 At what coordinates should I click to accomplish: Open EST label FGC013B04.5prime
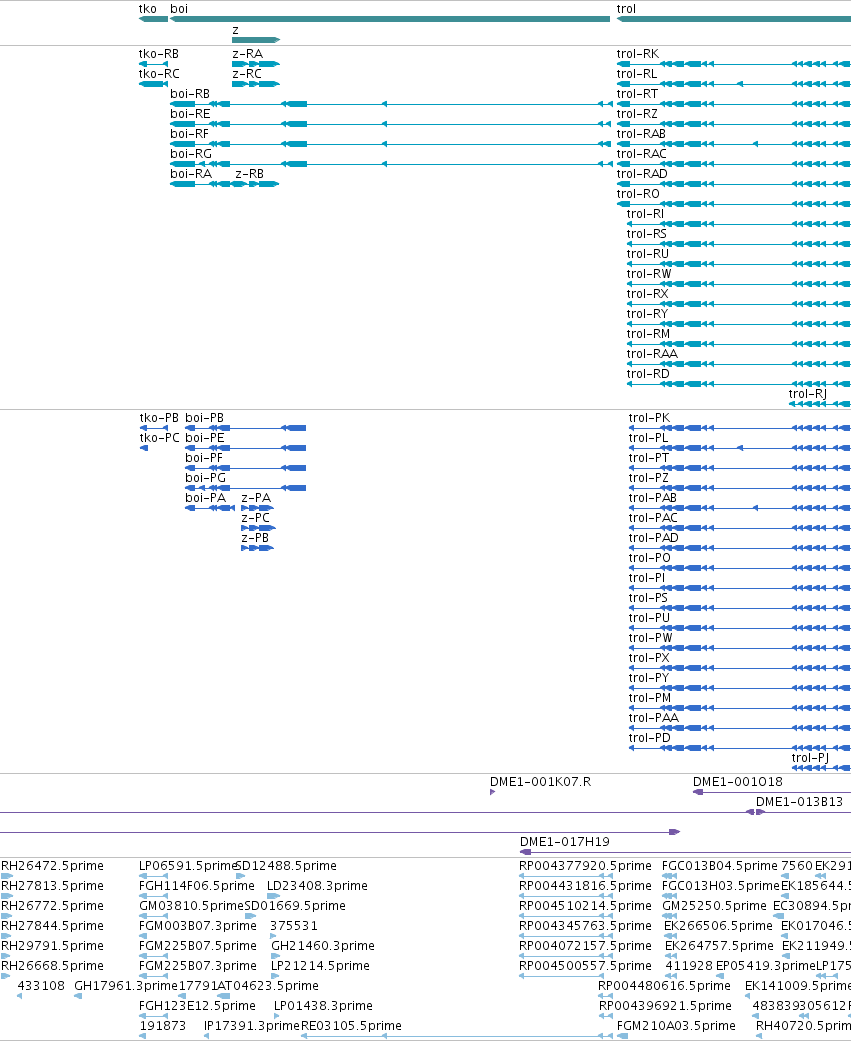coord(720,866)
